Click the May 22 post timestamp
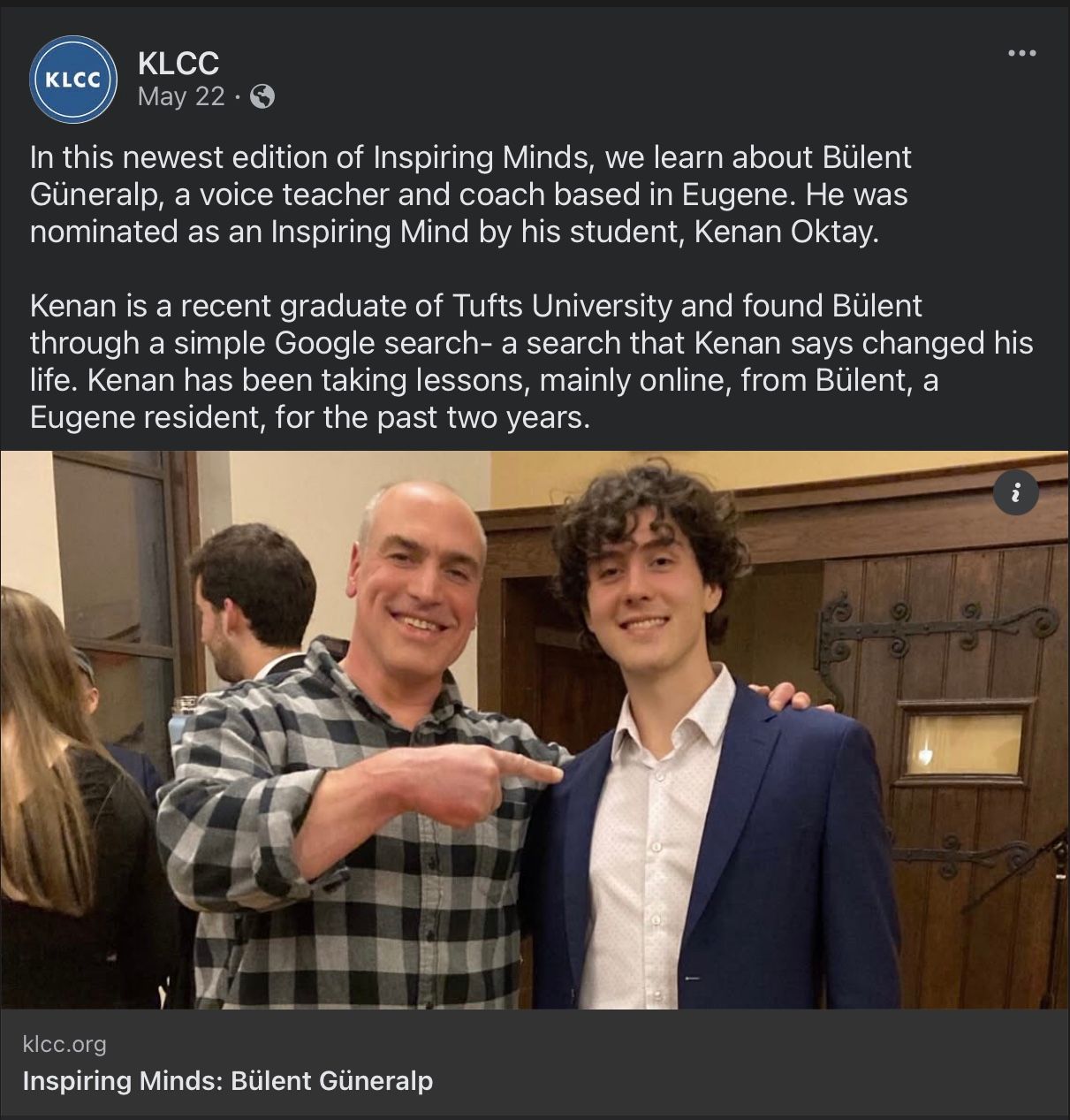 (x=181, y=96)
